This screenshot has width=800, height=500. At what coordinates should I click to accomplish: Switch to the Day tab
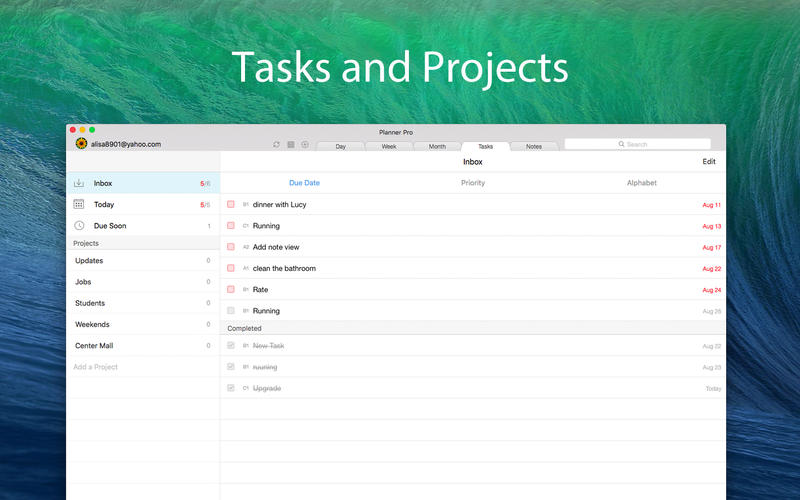(341, 146)
